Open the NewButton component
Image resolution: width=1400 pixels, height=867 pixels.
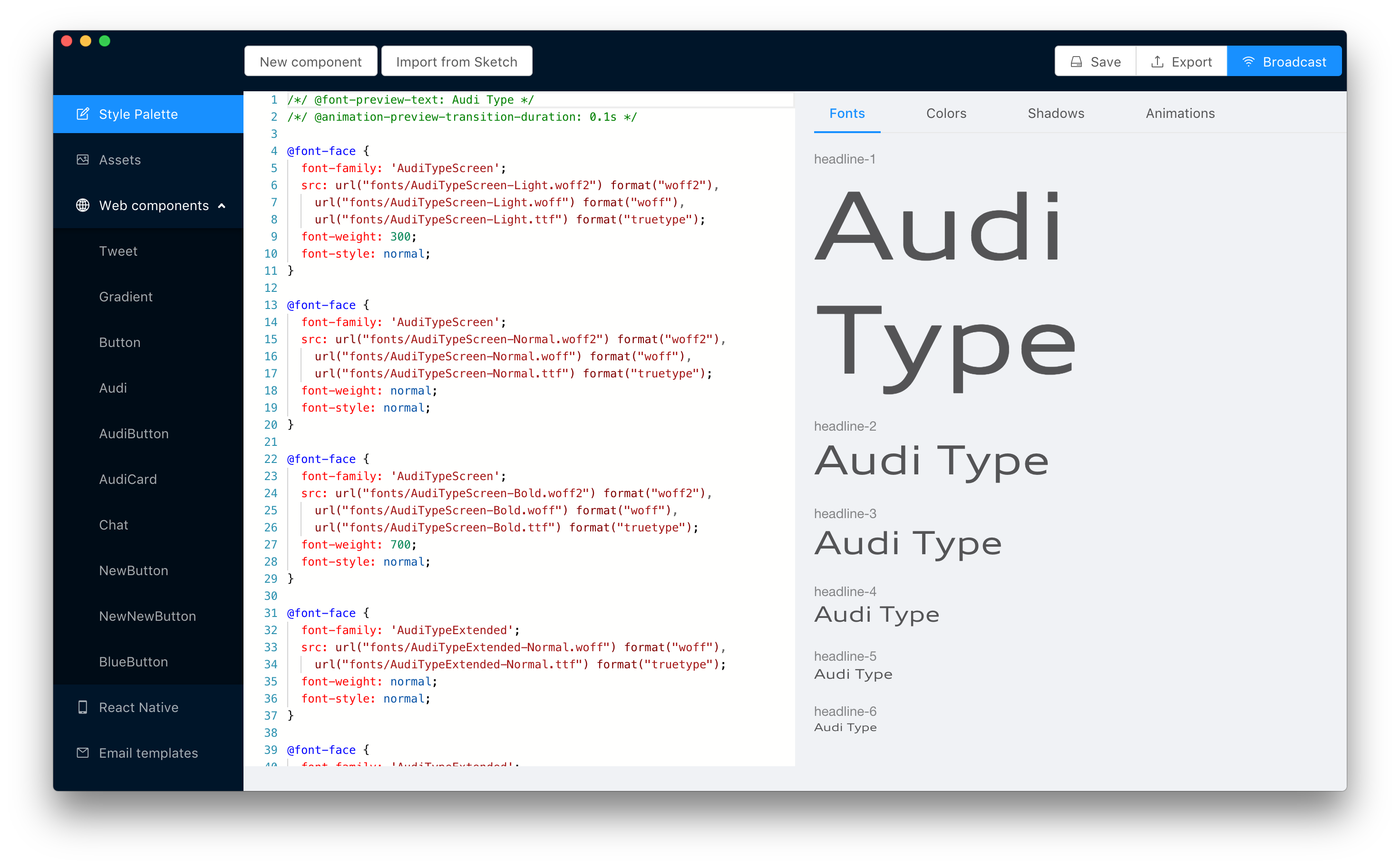click(148, 570)
